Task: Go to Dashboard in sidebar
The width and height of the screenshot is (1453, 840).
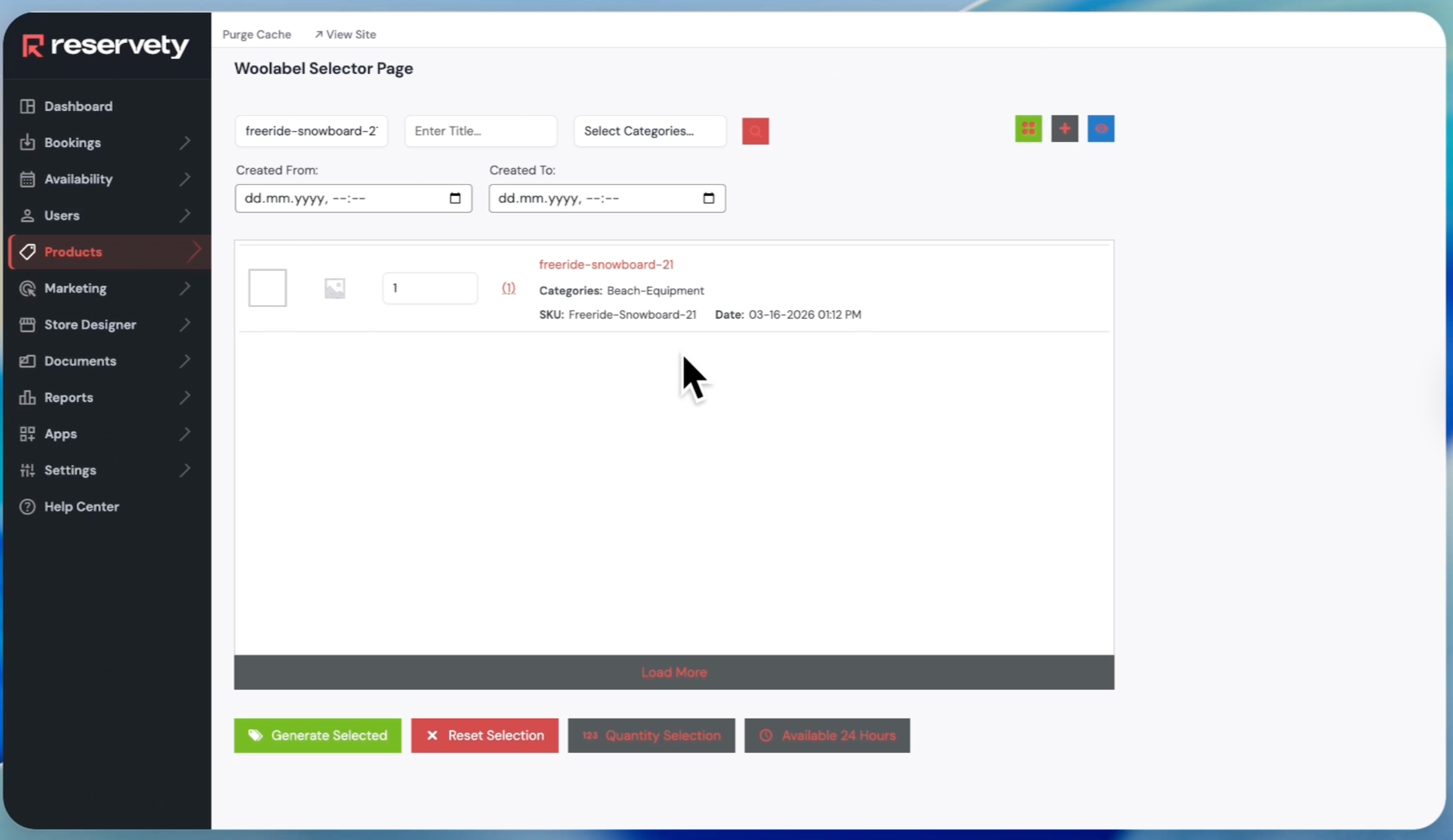Action: coord(78,107)
